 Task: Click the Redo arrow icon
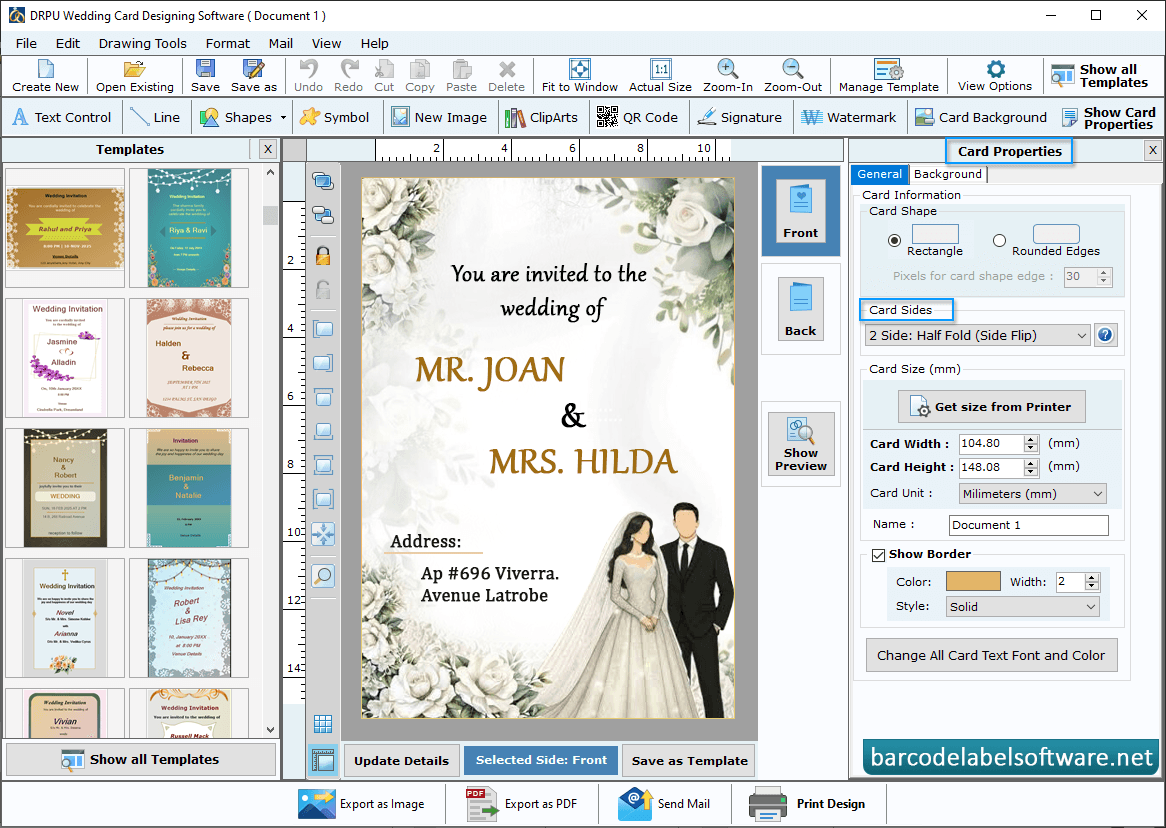tap(348, 69)
